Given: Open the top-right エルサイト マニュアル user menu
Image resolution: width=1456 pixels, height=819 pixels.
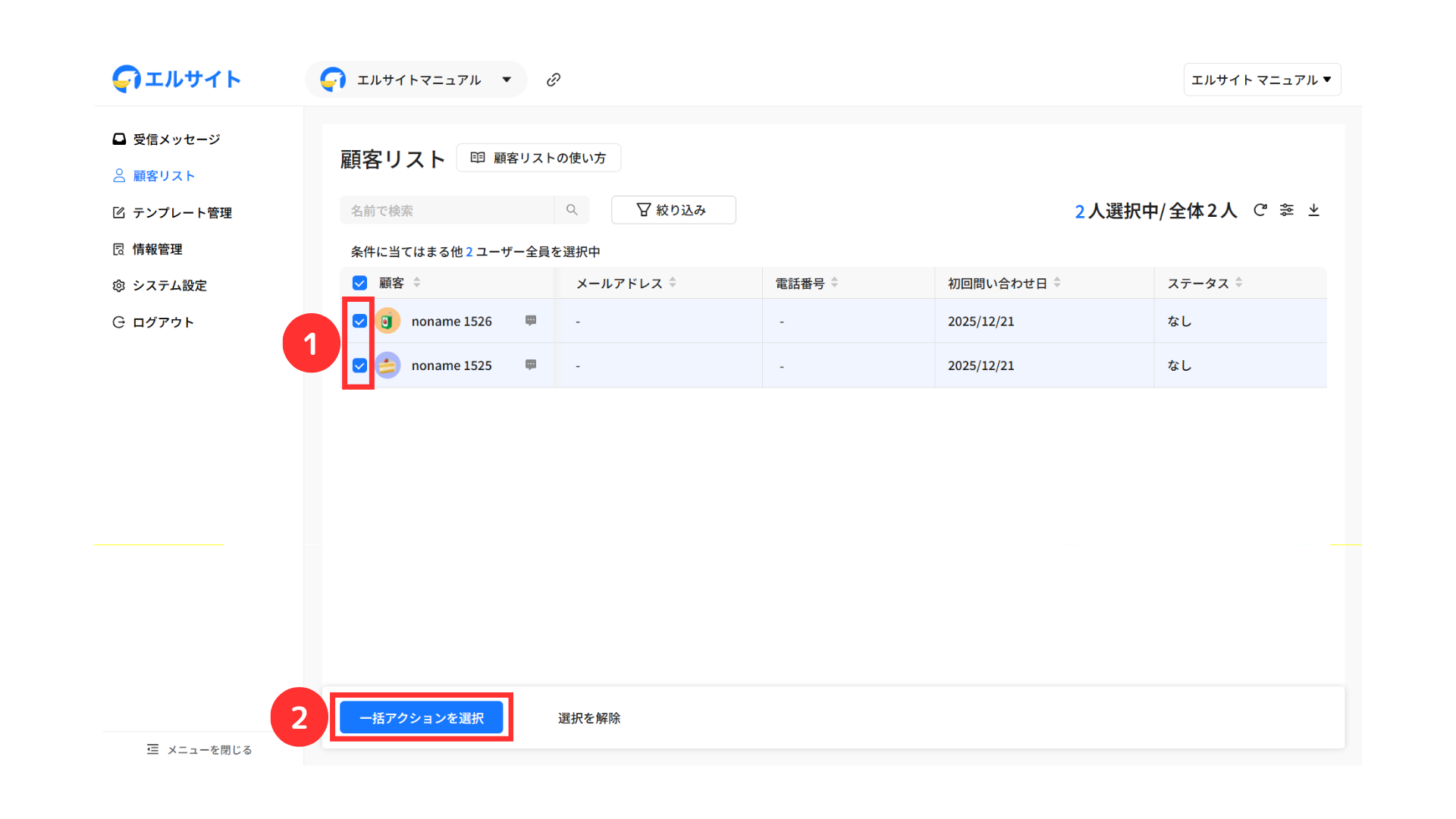Looking at the screenshot, I should 1261,80.
